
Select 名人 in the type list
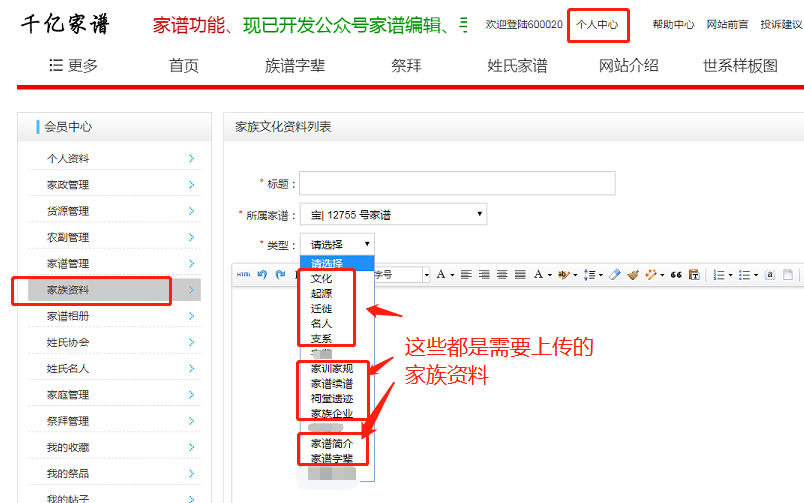pos(321,323)
